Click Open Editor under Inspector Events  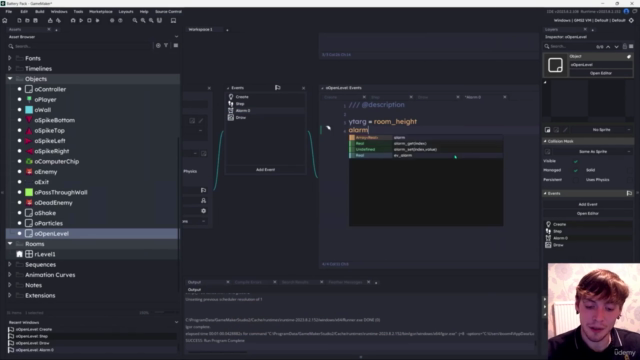588,213
